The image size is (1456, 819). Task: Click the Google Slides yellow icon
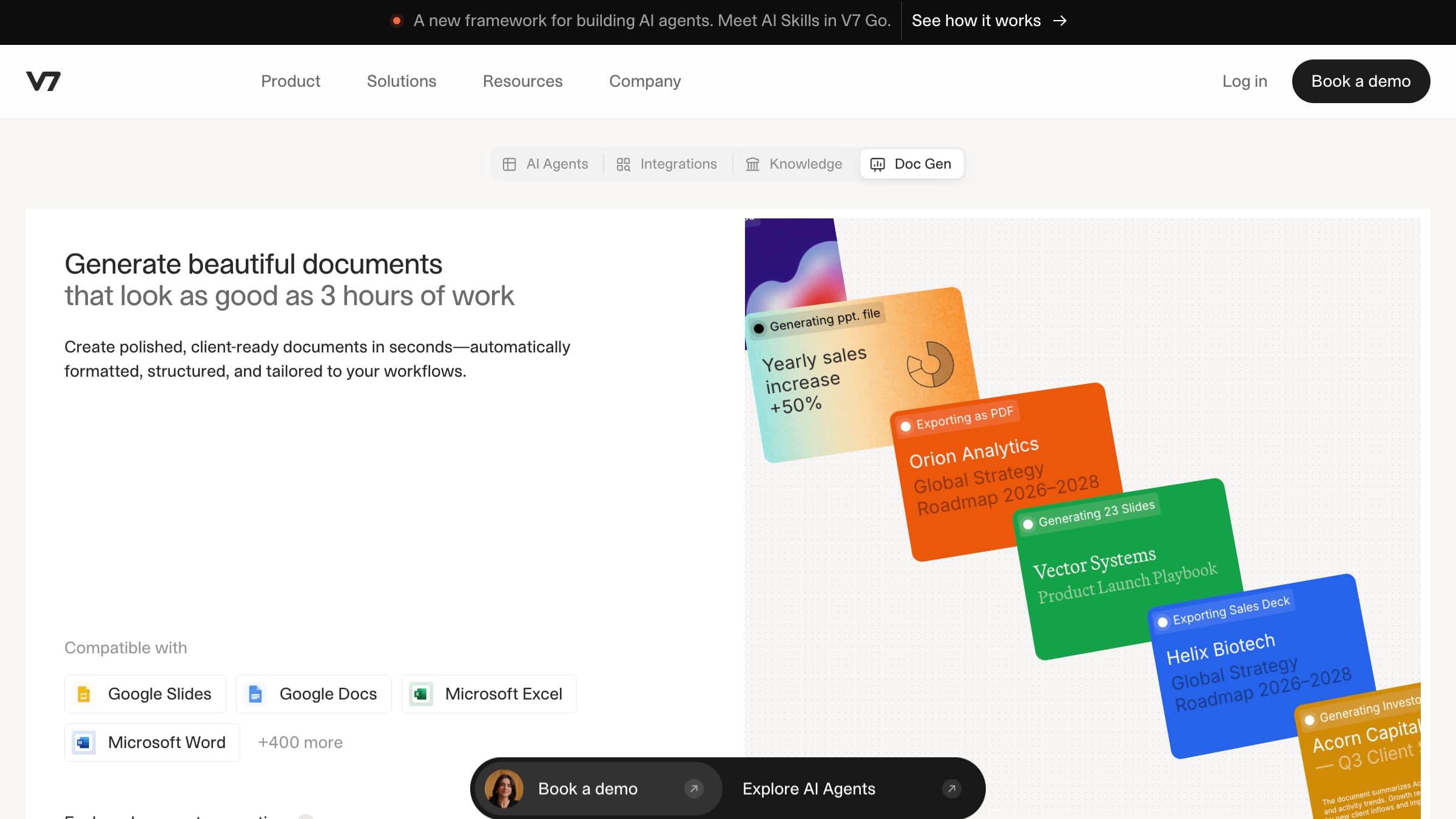pyautogui.click(x=84, y=694)
